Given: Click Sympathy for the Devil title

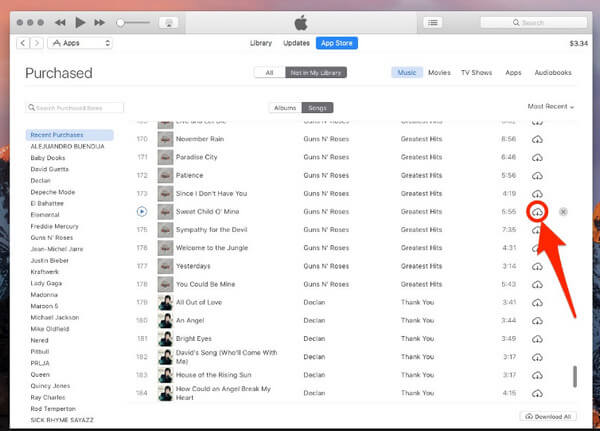Looking at the screenshot, I should [x=211, y=230].
